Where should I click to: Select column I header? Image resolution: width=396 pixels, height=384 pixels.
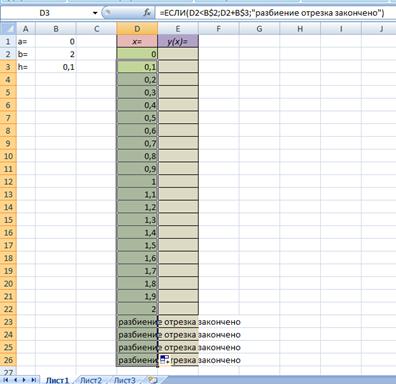[341, 29]
